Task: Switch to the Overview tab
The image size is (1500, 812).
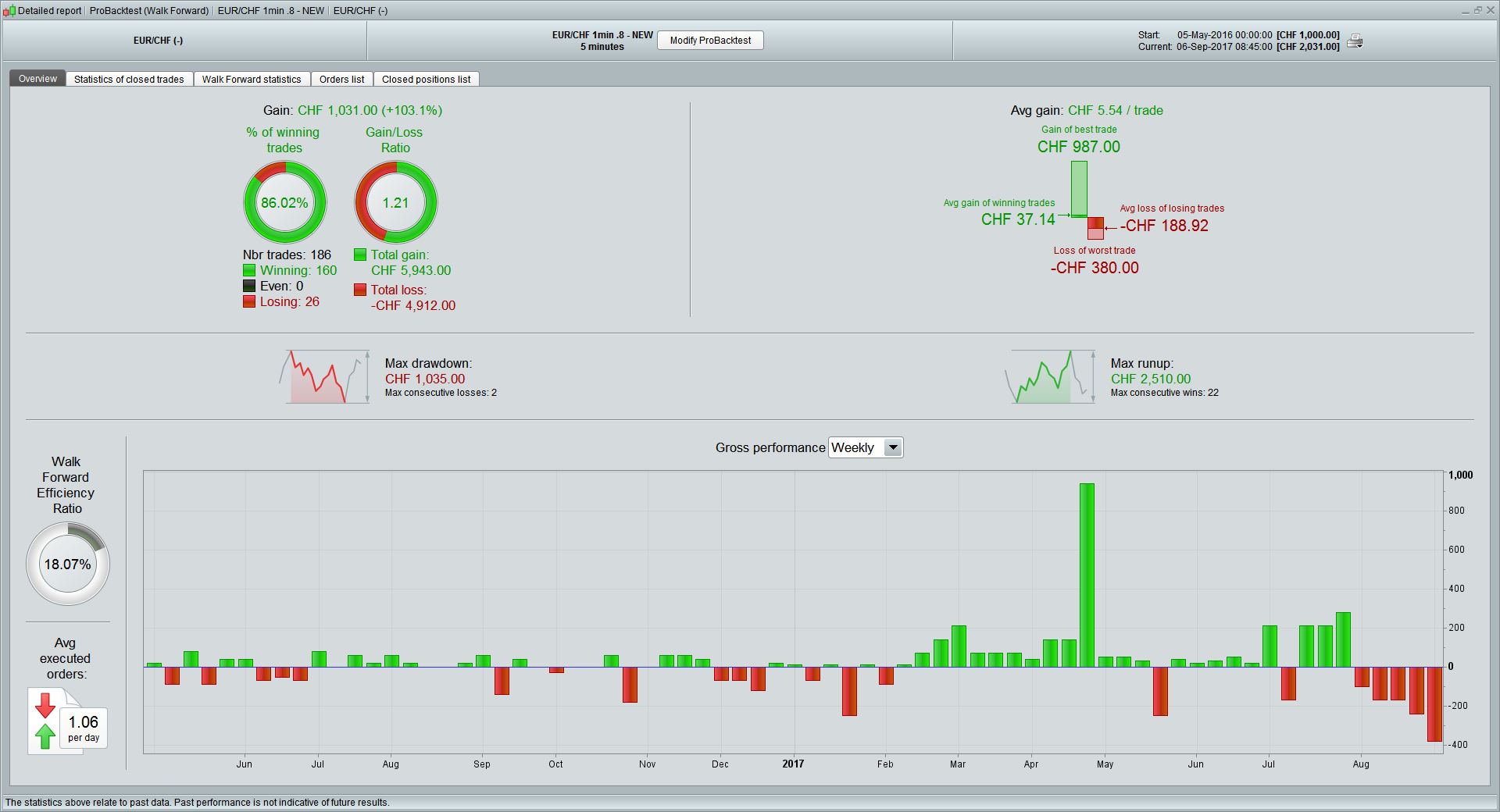Action: [37, 79]
